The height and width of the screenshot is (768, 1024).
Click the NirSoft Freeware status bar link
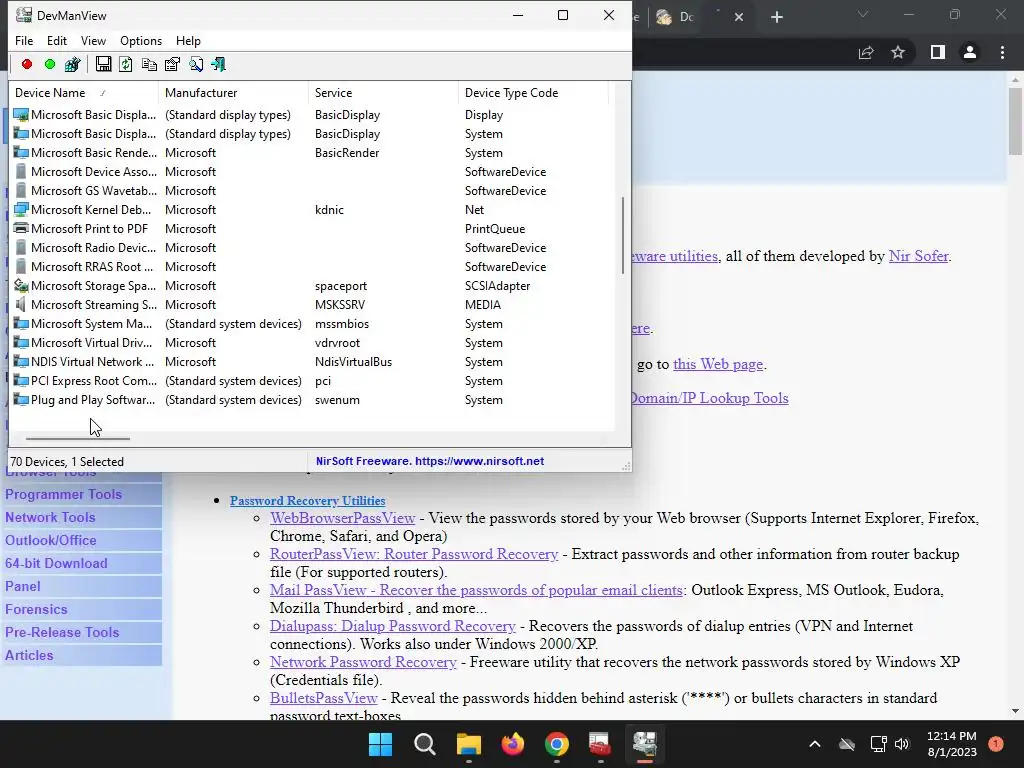[x=430, y=461]
